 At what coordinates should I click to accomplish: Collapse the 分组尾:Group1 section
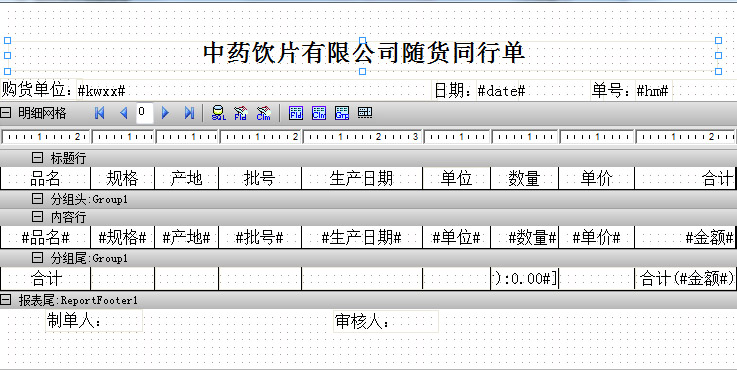pos(37,258)
